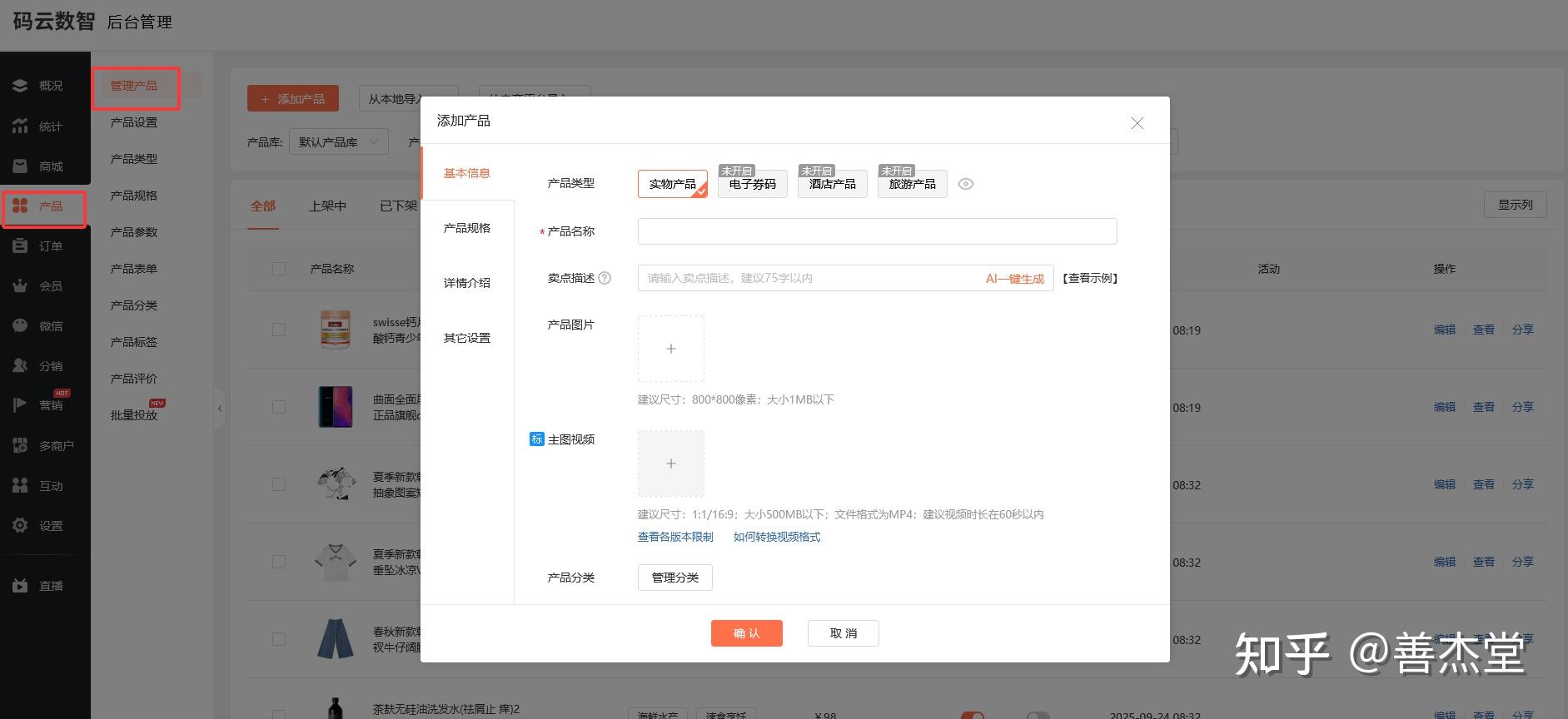
Task: Focus the 产品名称 input field
Action: tap(878, 231)
